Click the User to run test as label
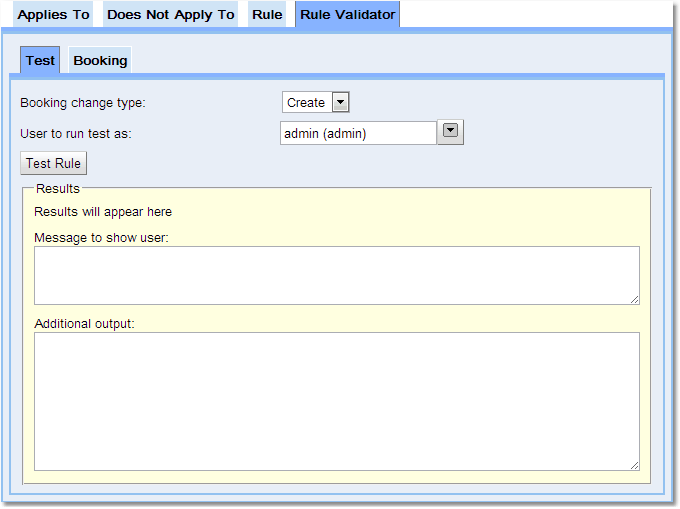The height and width of the screenshot is (509, 680). pos(76,133)
